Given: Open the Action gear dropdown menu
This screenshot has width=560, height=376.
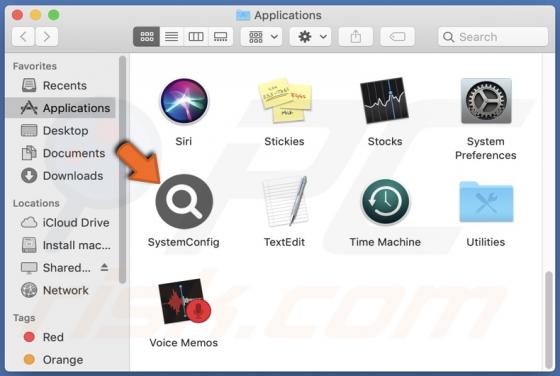Looking at the screenshot, I should click(310, 36).
